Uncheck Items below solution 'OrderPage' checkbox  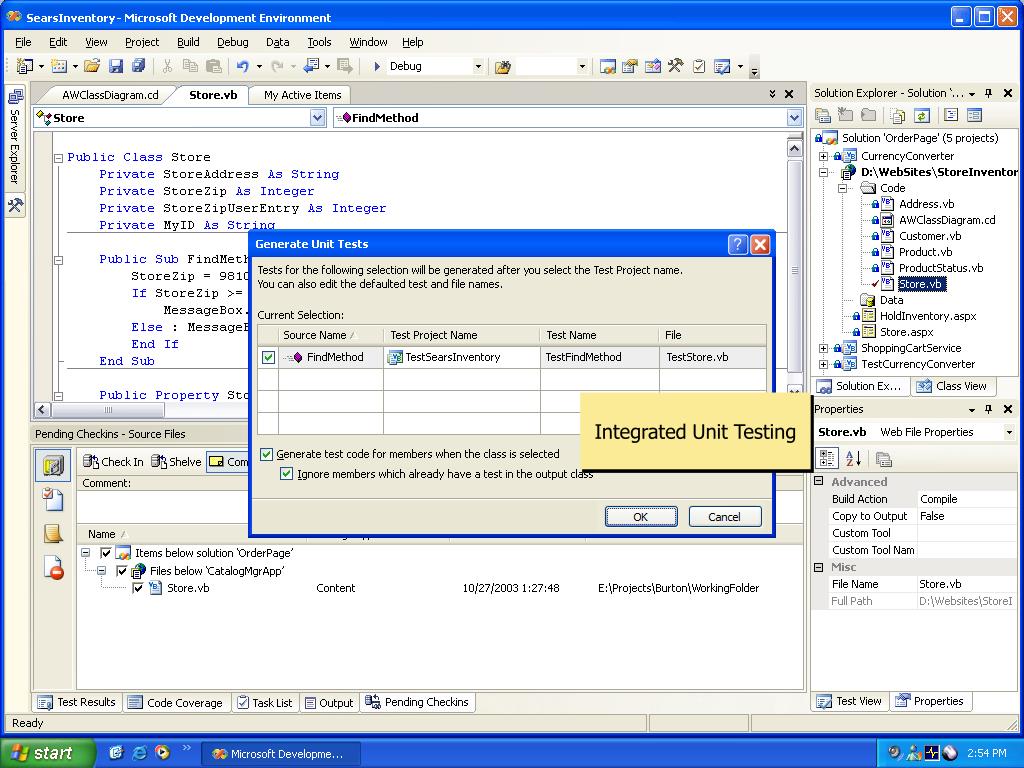click(x=106, y=553)
